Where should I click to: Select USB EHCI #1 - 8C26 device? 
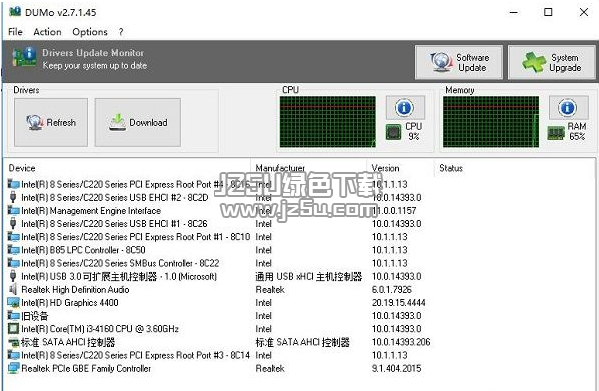click(x=114, y=223)
